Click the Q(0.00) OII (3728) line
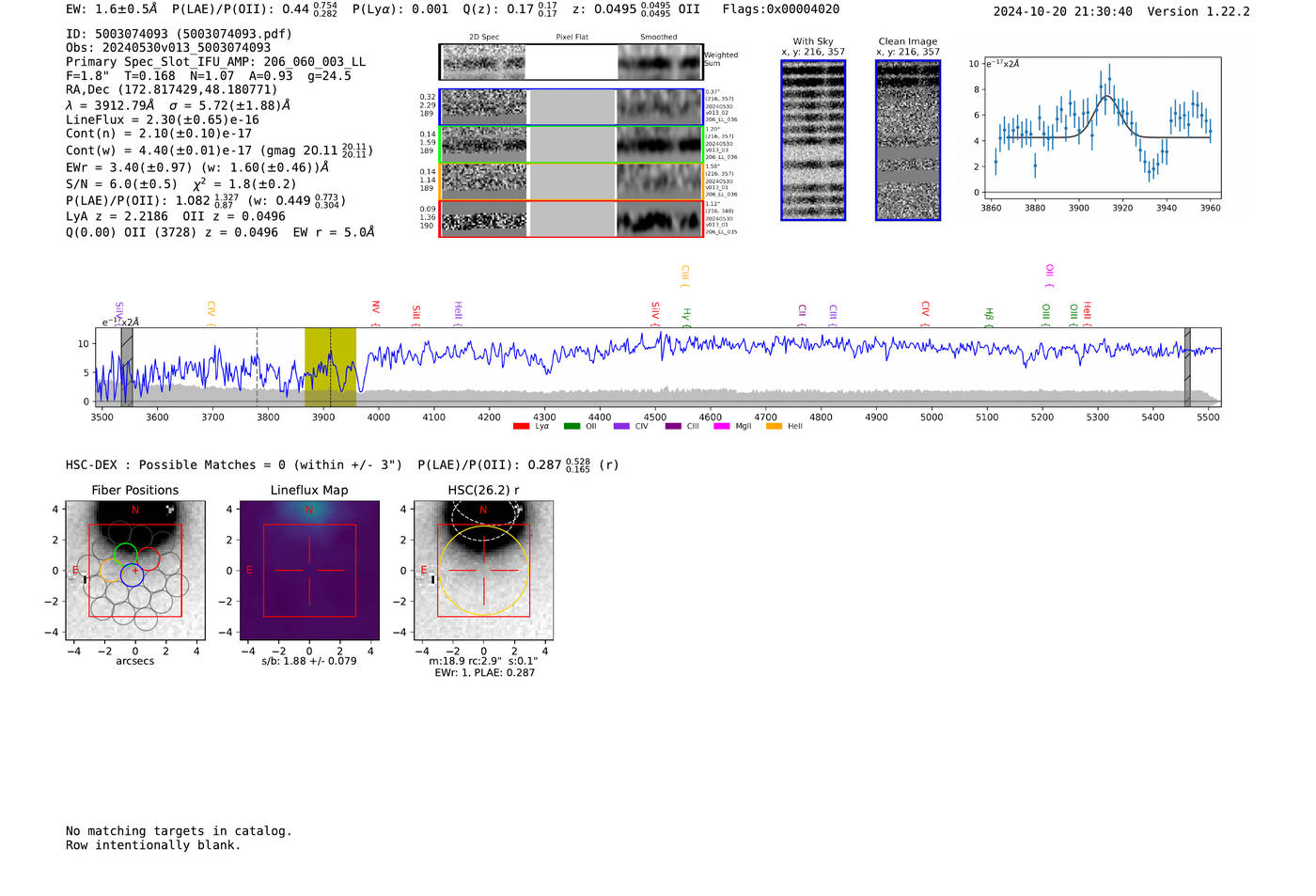Viewport: 1316px width, 896px height. (220, 232)
